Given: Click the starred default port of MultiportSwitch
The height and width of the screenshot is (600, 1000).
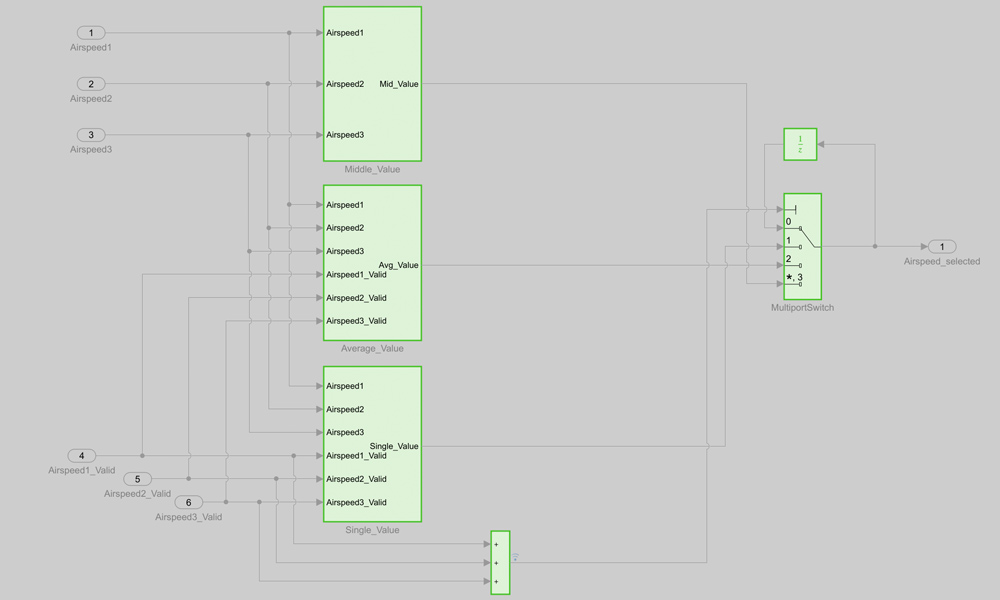Looking at the screenshot, I should click(x=793, y=277).
